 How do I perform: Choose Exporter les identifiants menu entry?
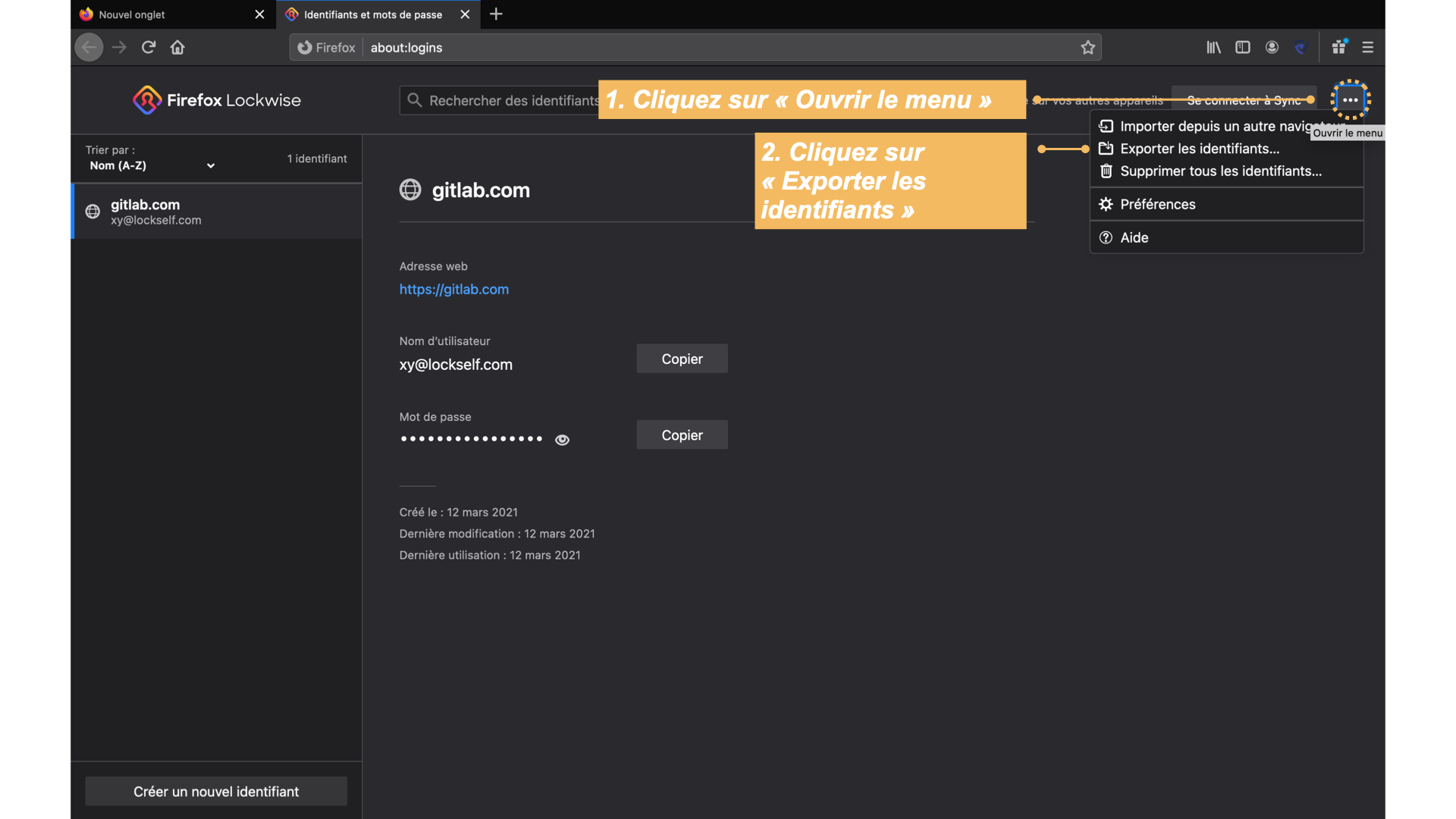pos(1226,149)
